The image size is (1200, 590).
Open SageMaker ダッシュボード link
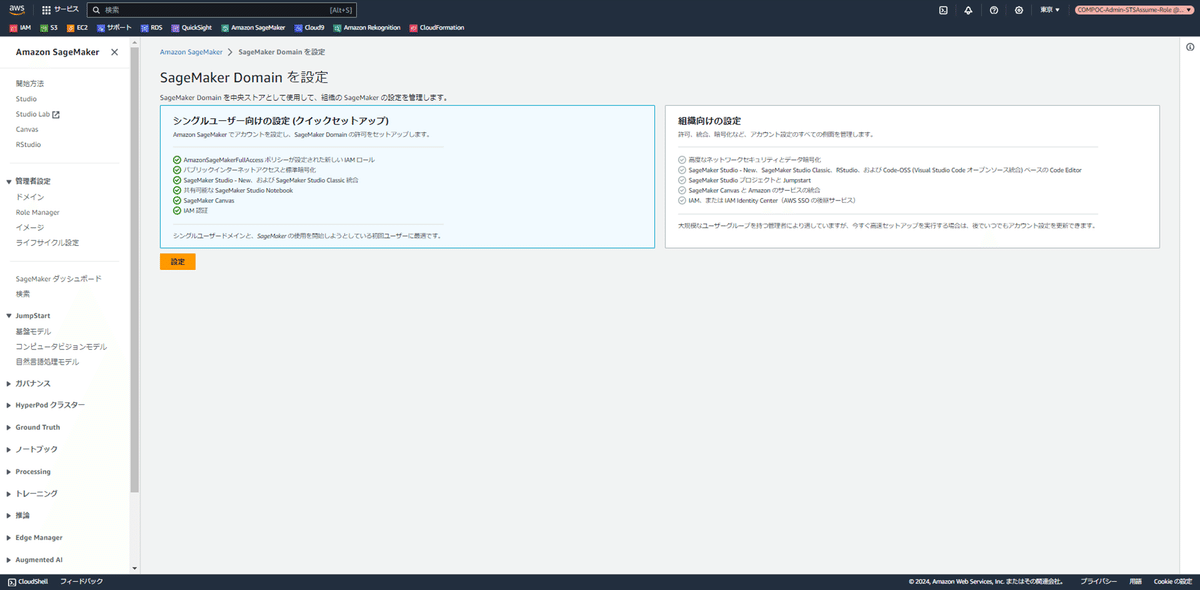[x=59, y=279]
